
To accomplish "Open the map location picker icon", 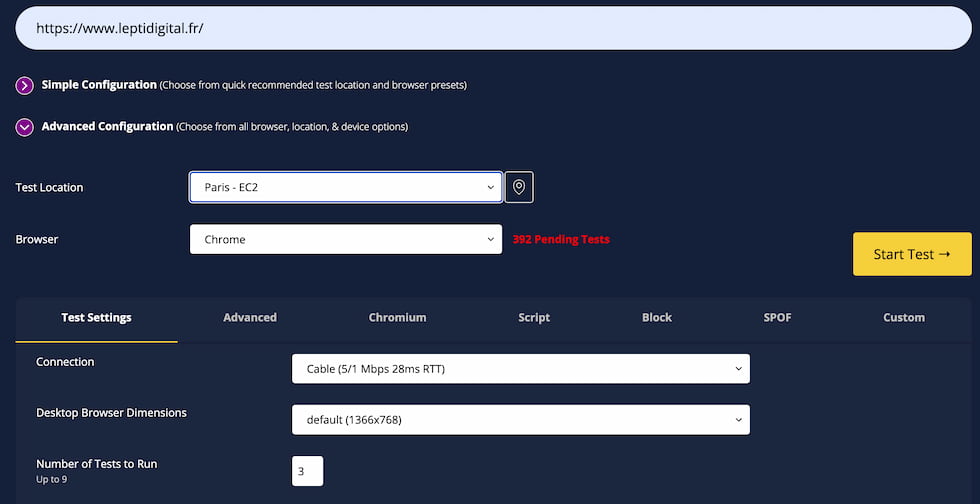I will (519, 187).
